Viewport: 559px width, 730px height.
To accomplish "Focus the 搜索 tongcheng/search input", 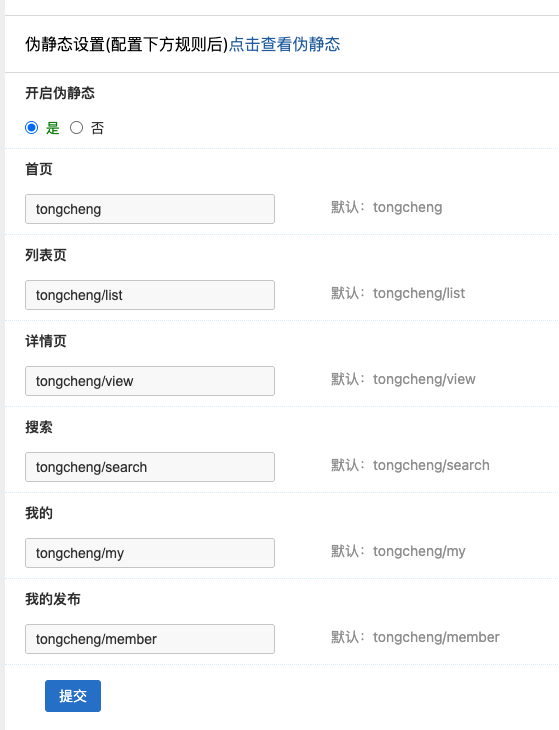I will (150, 467).
